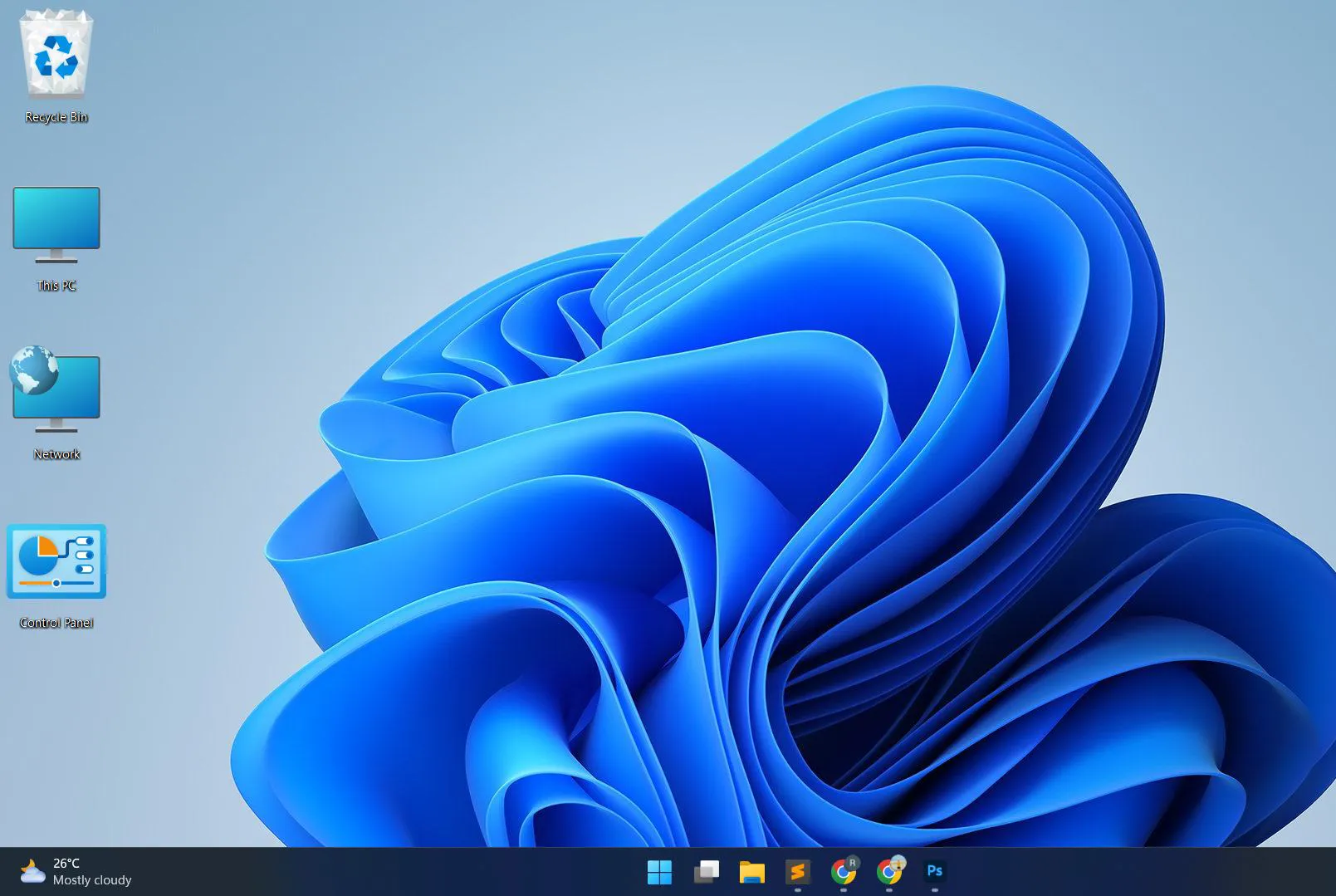The width and height of the screenshot is (1336, 896).
Task: Launch Control Panel from the desktop
Action: point(56,562)
